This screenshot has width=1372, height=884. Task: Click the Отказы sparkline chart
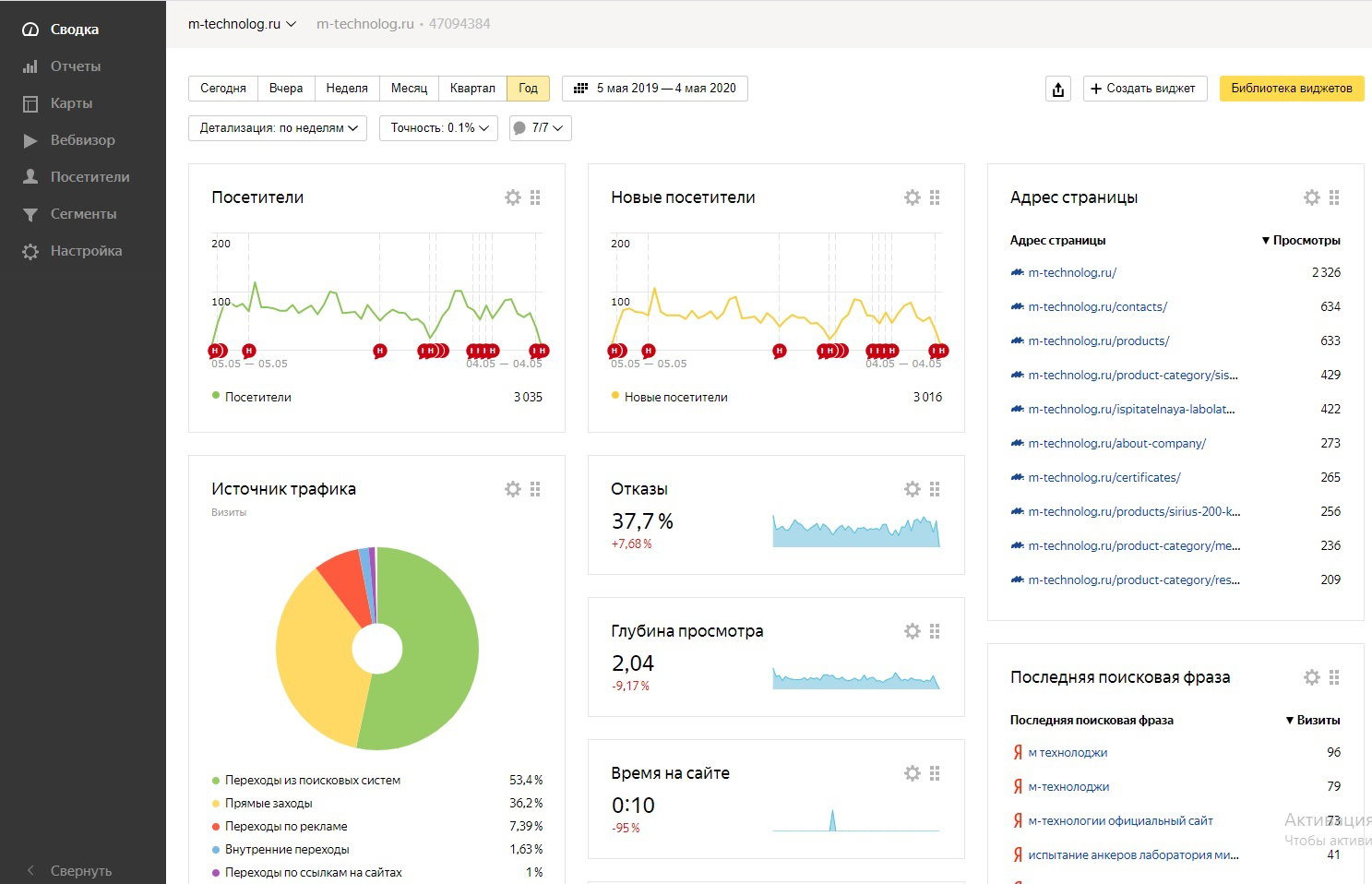(856, 531)
